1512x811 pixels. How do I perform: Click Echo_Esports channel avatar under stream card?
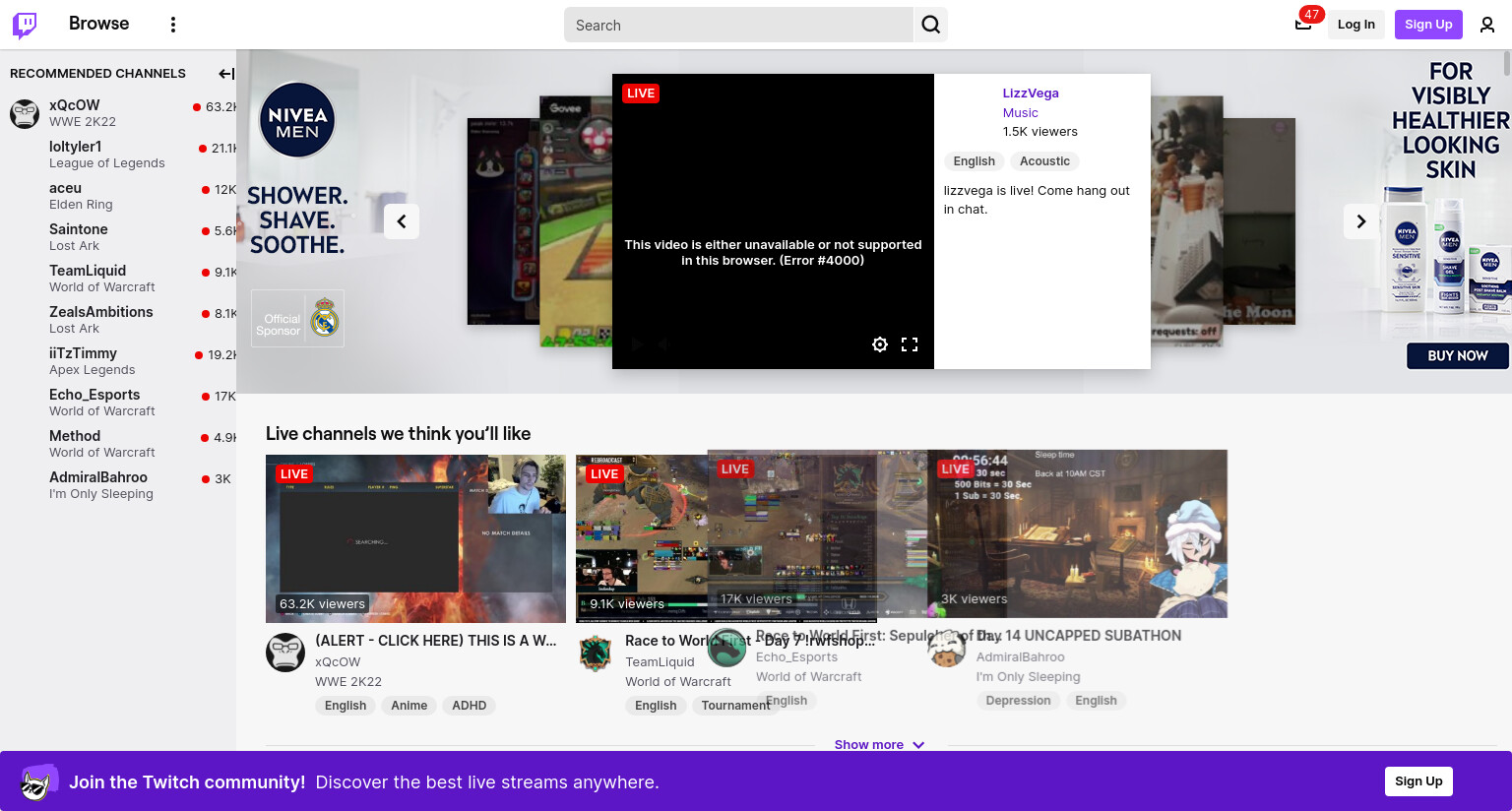tap(727, 648)
